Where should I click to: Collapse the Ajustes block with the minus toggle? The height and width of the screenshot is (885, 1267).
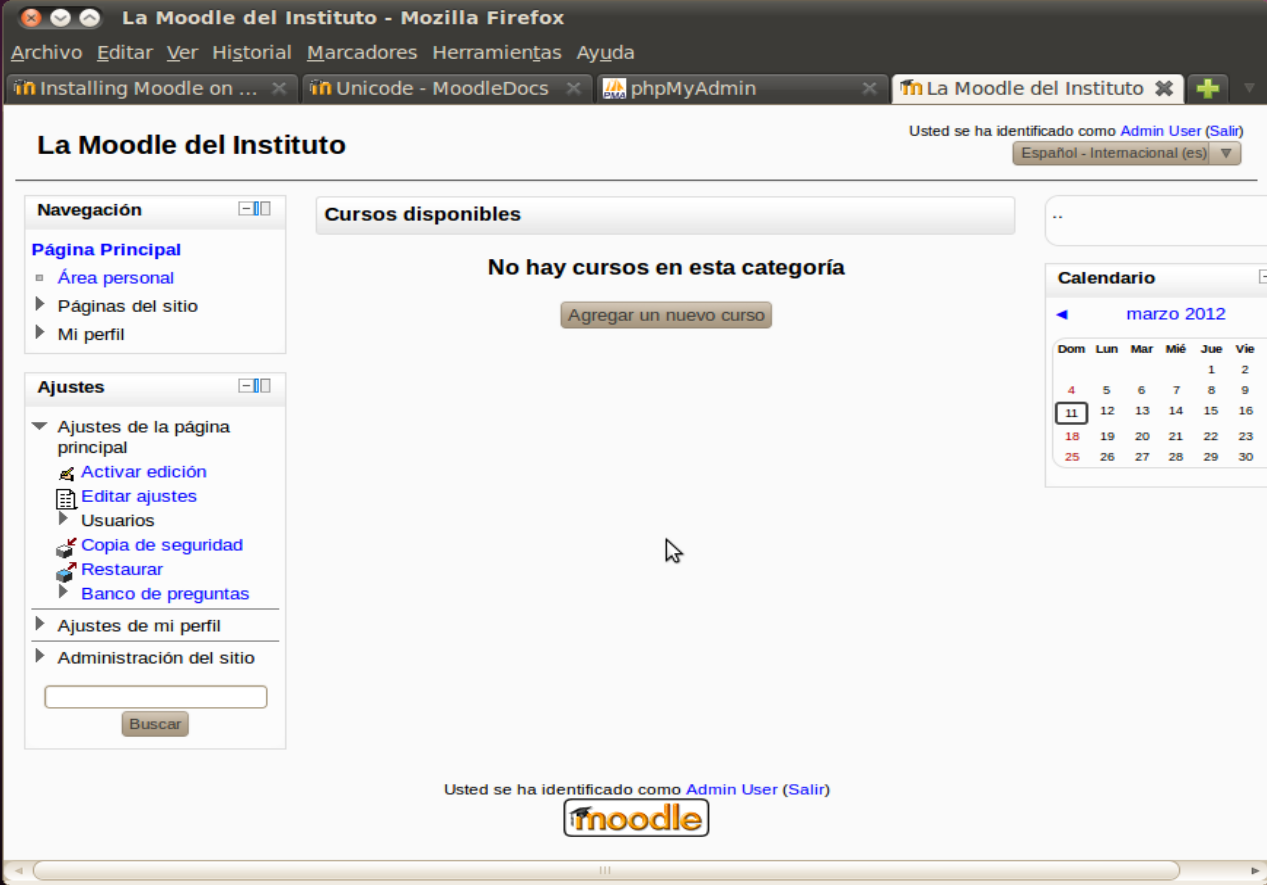coord(245,385)
